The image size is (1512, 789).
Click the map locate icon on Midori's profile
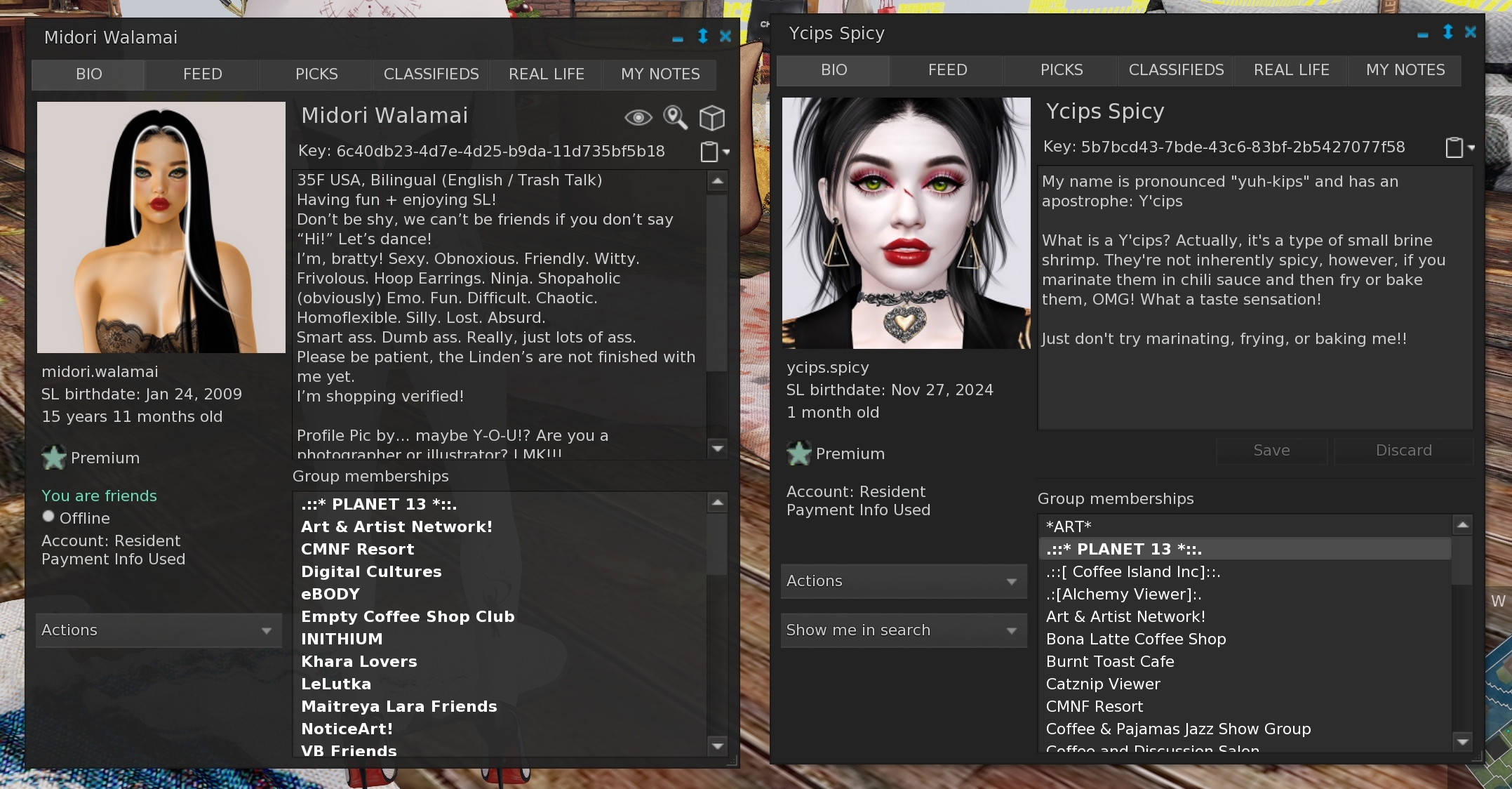click(675, 119)
